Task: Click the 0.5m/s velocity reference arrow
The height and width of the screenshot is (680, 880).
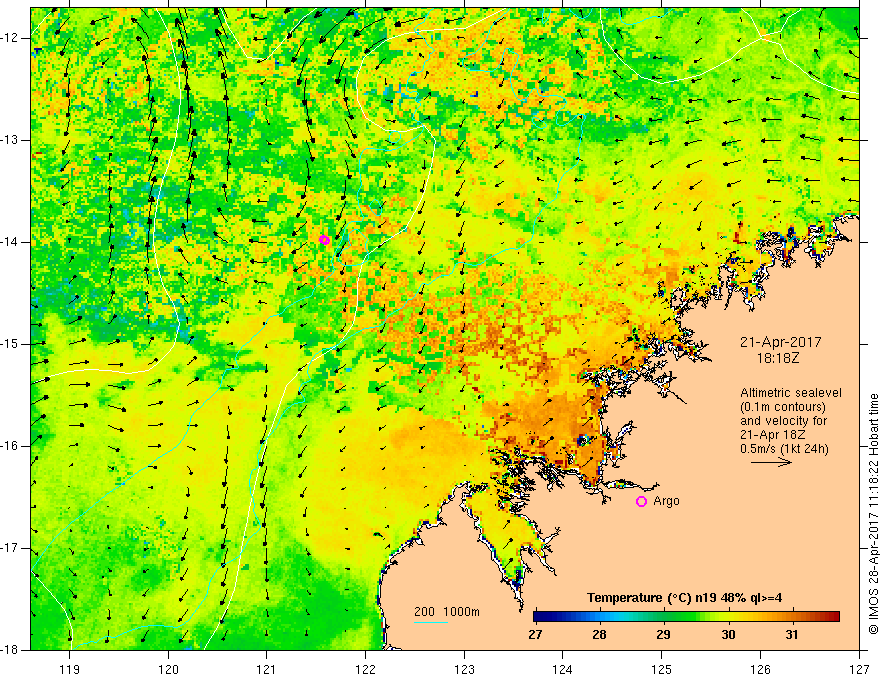Action: click(x=771, y=462)
